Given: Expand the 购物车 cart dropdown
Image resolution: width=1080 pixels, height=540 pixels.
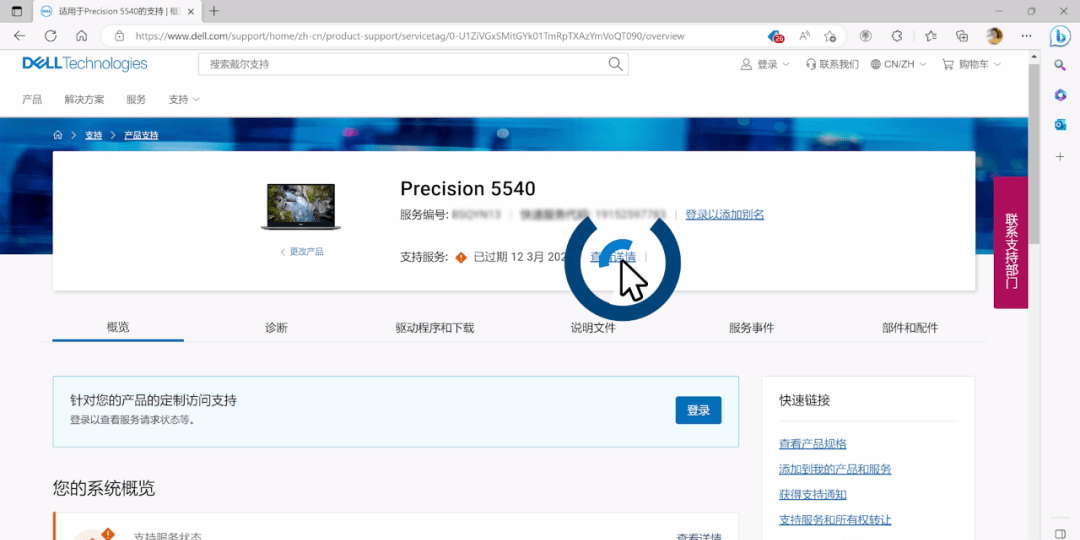Looking at the screenshot, I should (971, 64).
